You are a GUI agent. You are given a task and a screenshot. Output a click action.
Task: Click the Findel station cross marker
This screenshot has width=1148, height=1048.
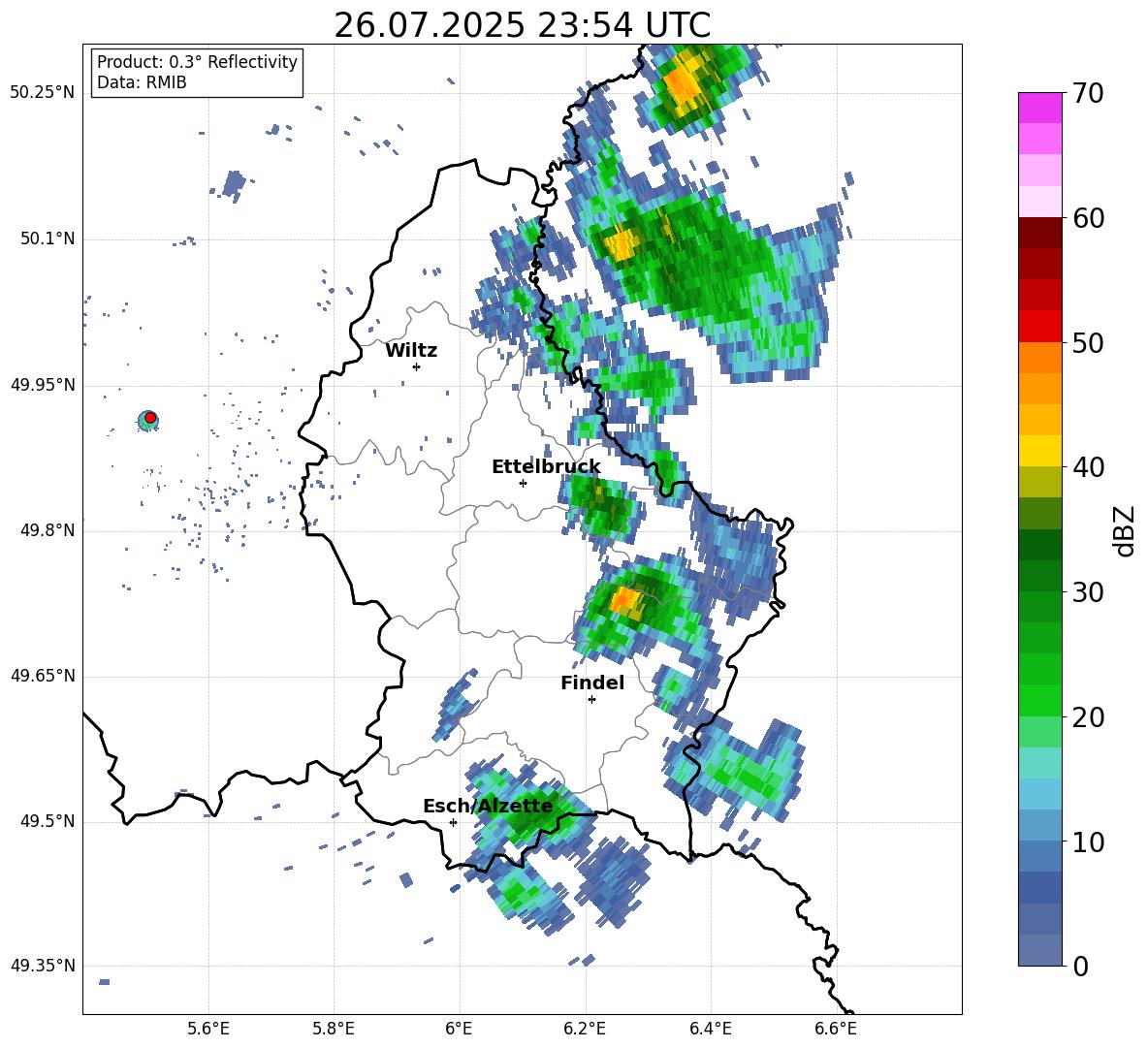click(x=591, y=700)
